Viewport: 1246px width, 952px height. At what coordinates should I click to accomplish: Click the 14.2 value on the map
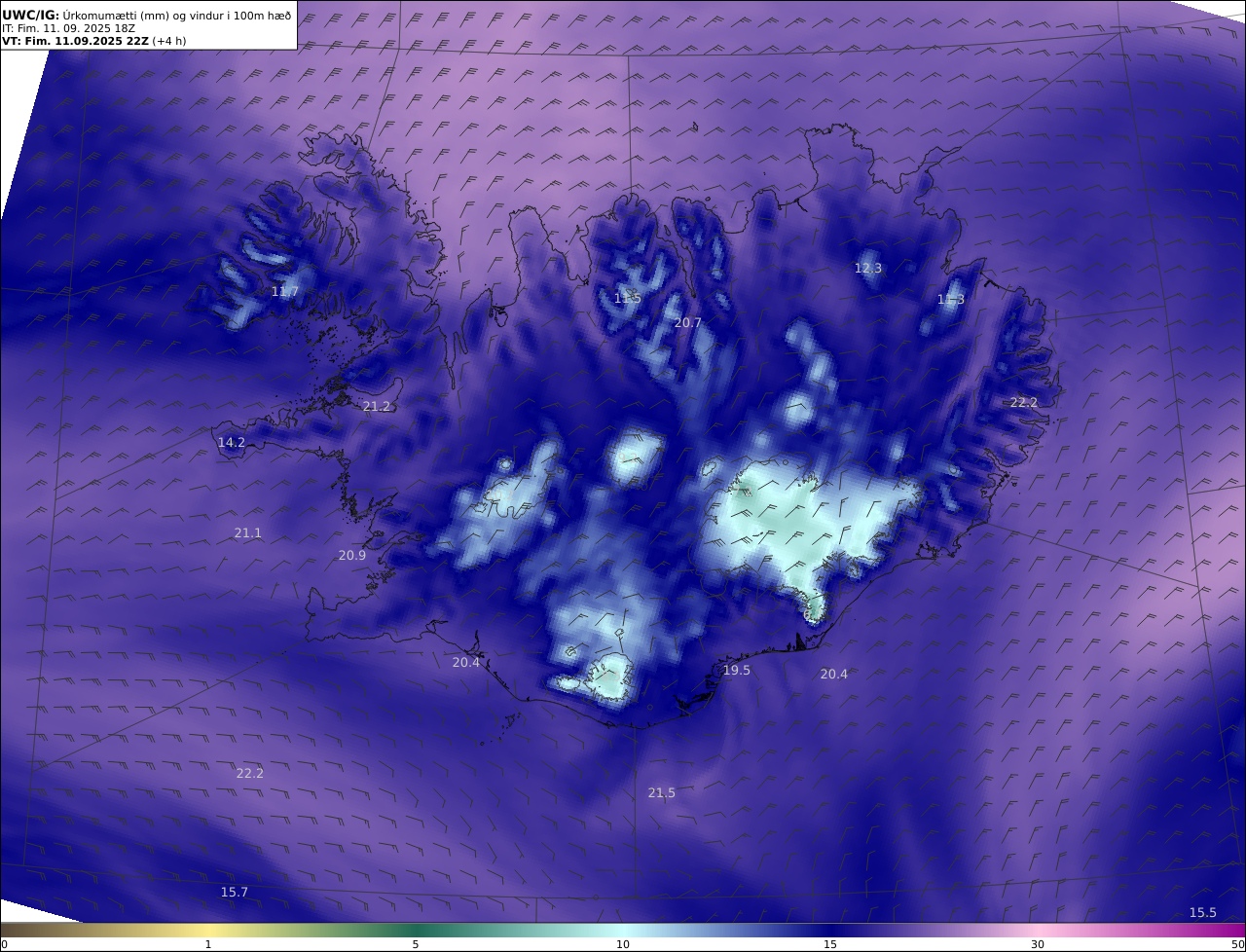232,442
